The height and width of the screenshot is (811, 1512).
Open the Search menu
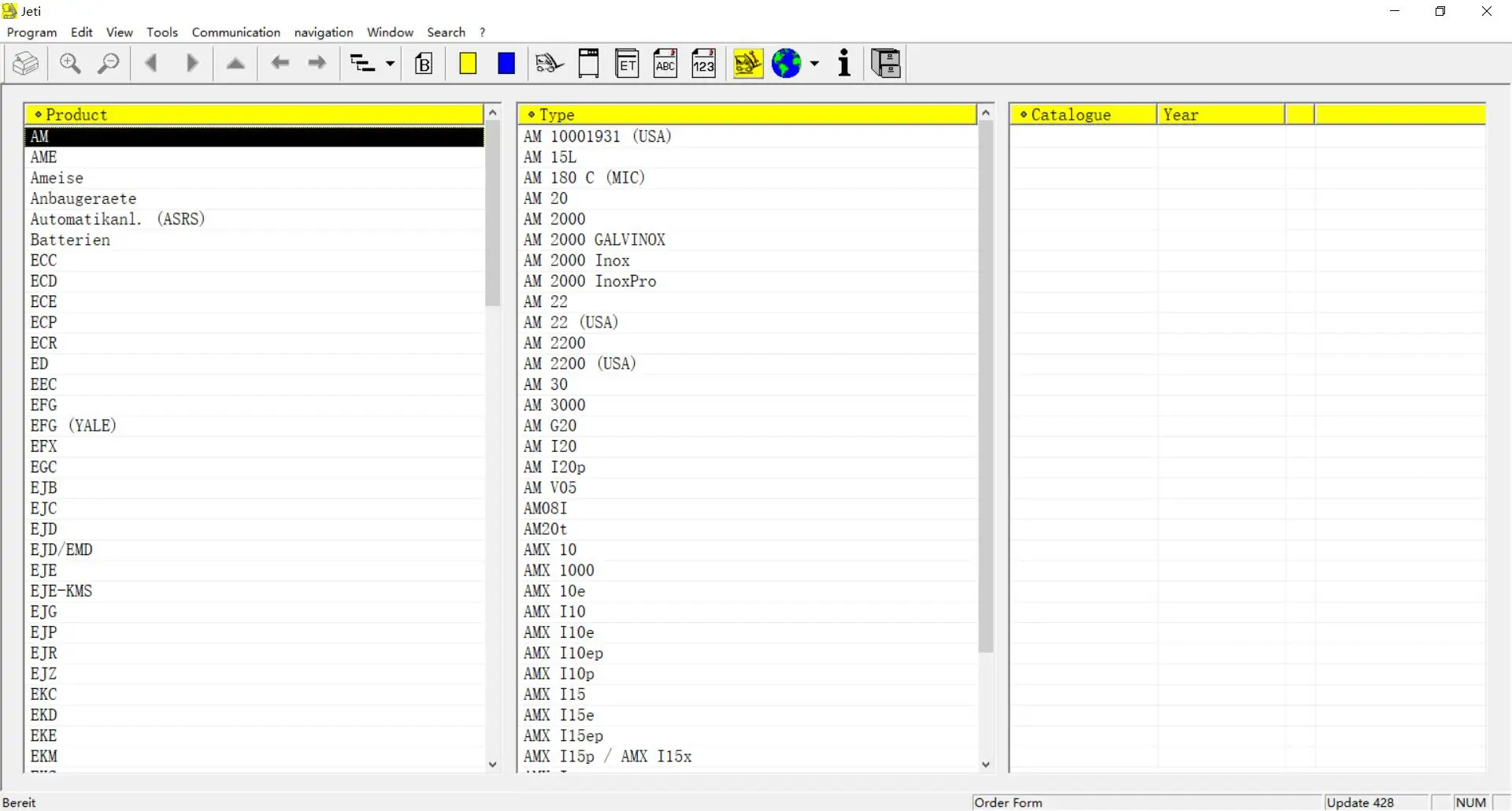[x=446, y=32]
